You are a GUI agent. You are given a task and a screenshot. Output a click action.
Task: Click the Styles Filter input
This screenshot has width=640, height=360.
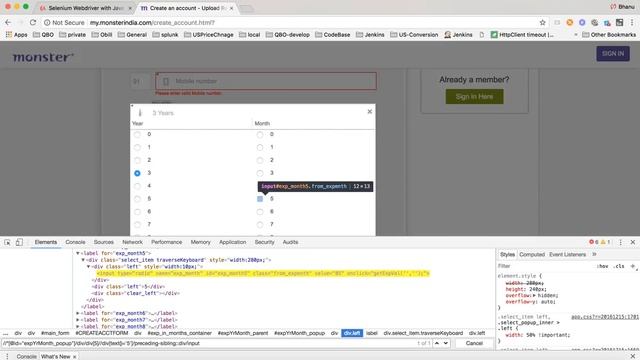pos(545,266)
